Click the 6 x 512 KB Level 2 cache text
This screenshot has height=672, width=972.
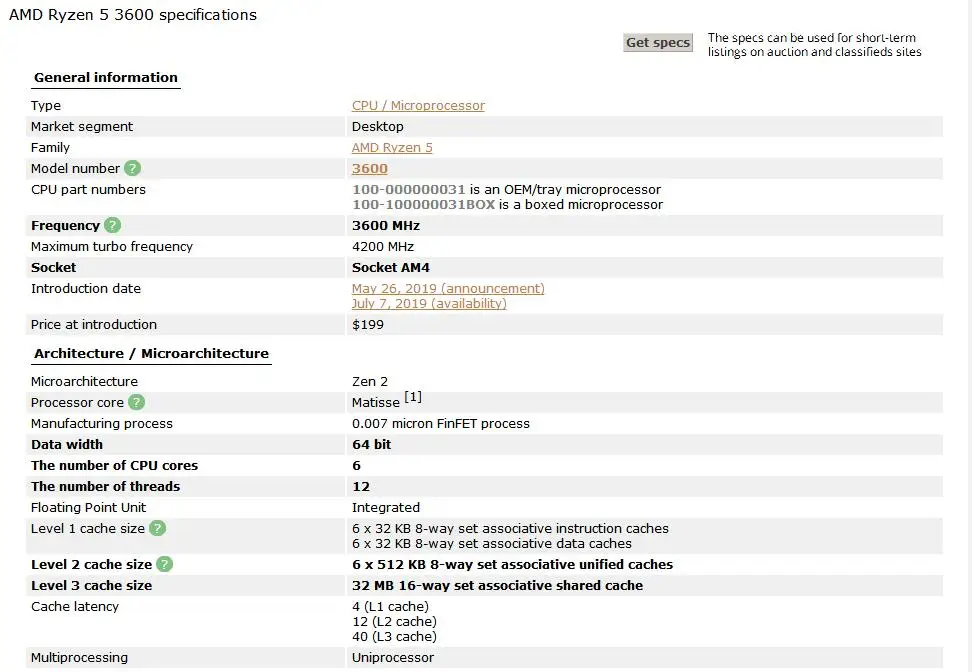click(x=512, y=564)
